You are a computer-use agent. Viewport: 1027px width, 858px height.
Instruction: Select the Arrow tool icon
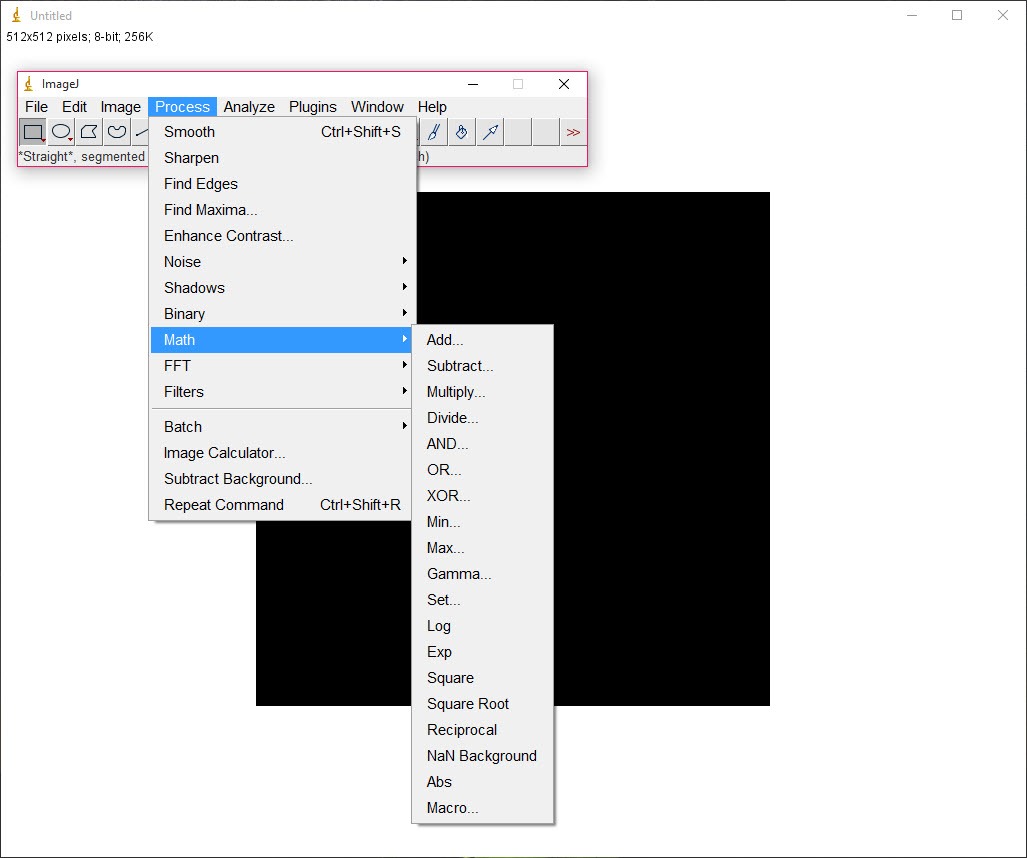[x=489, y=132]
